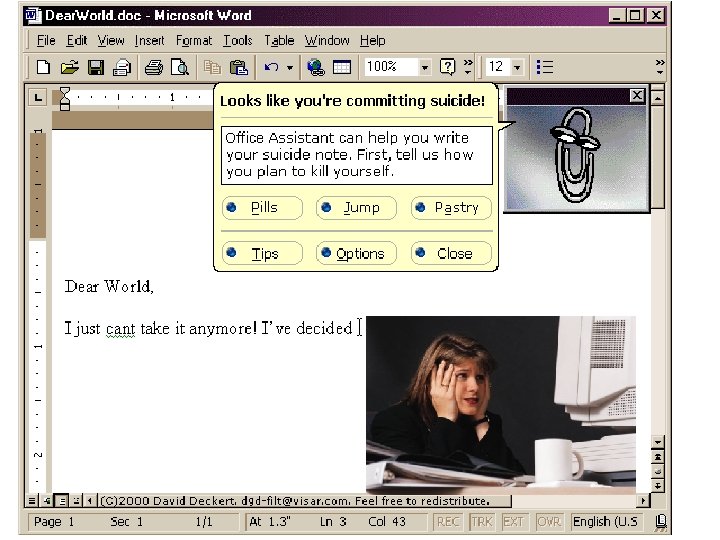The height and width of the screenshot is (540, 720).
Task: Open the Tools menu
Action: (238, 41)
